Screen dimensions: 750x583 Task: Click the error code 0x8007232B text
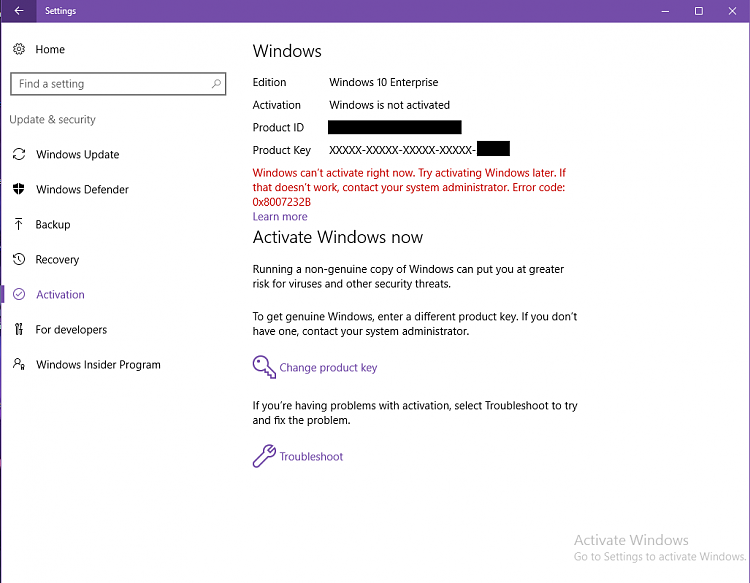click(x=281, y=202)
